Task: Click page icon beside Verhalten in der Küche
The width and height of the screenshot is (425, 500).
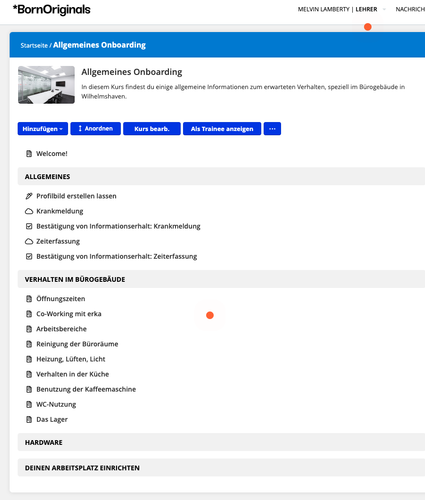Action: tap(29, 374)
